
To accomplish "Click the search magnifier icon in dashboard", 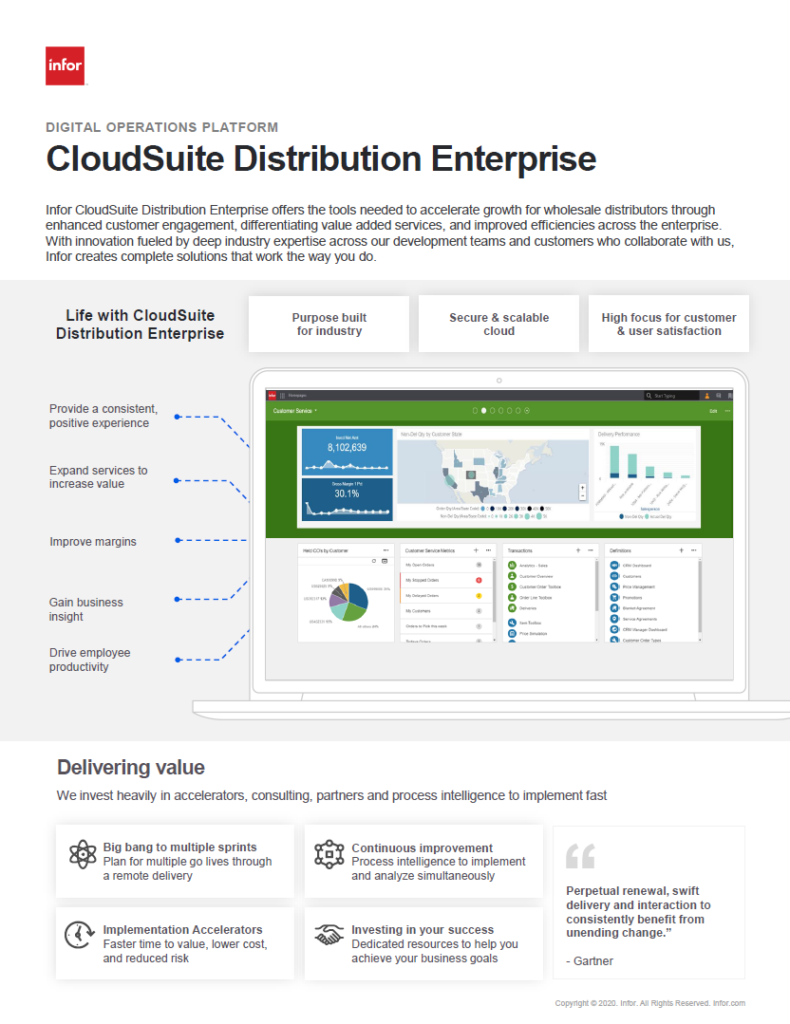I will pos(648,395).
